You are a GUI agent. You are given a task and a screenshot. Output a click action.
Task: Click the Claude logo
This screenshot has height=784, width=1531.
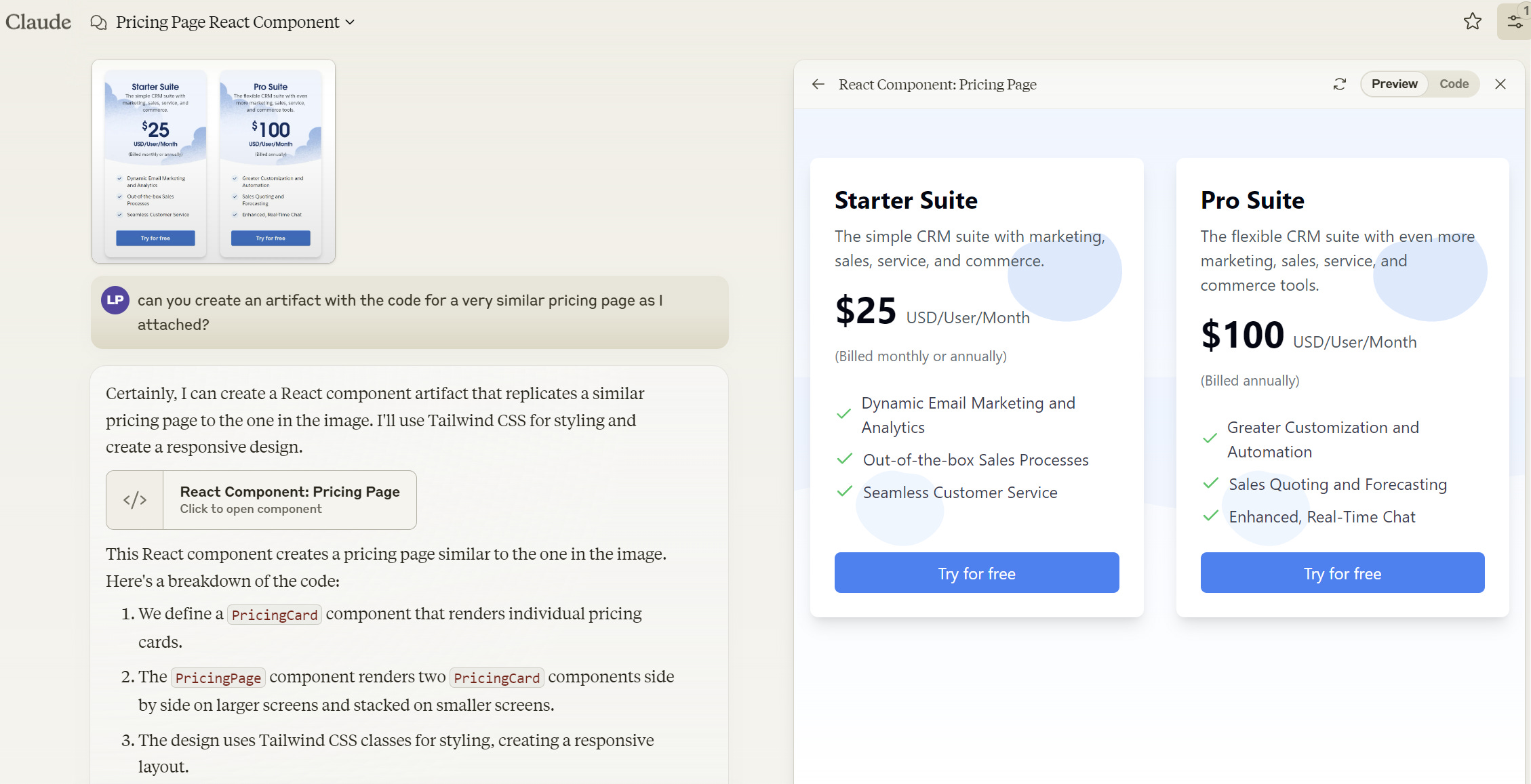click(39, 22)
